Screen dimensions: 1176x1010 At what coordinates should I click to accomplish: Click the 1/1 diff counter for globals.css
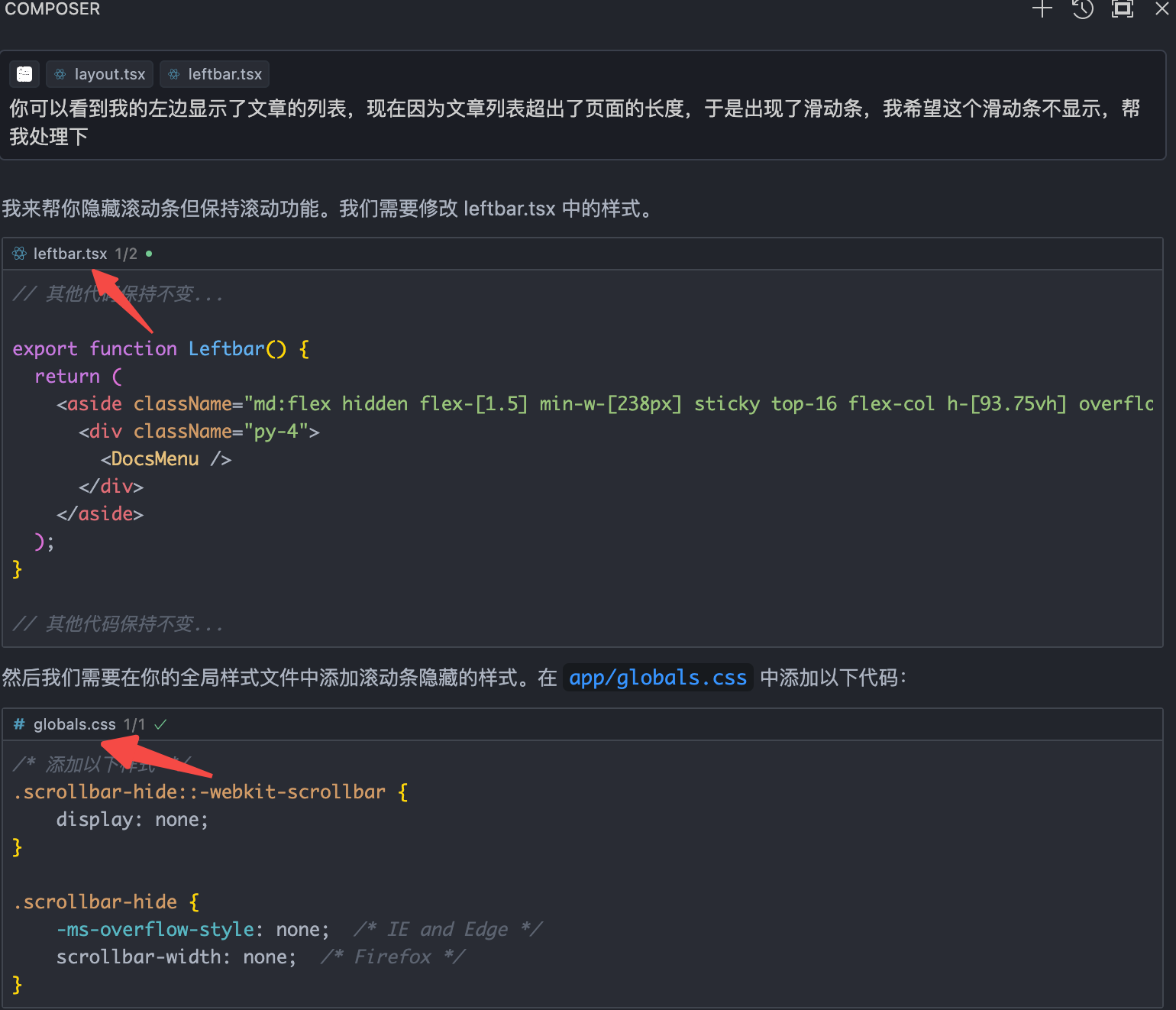[x=134, y=724]
